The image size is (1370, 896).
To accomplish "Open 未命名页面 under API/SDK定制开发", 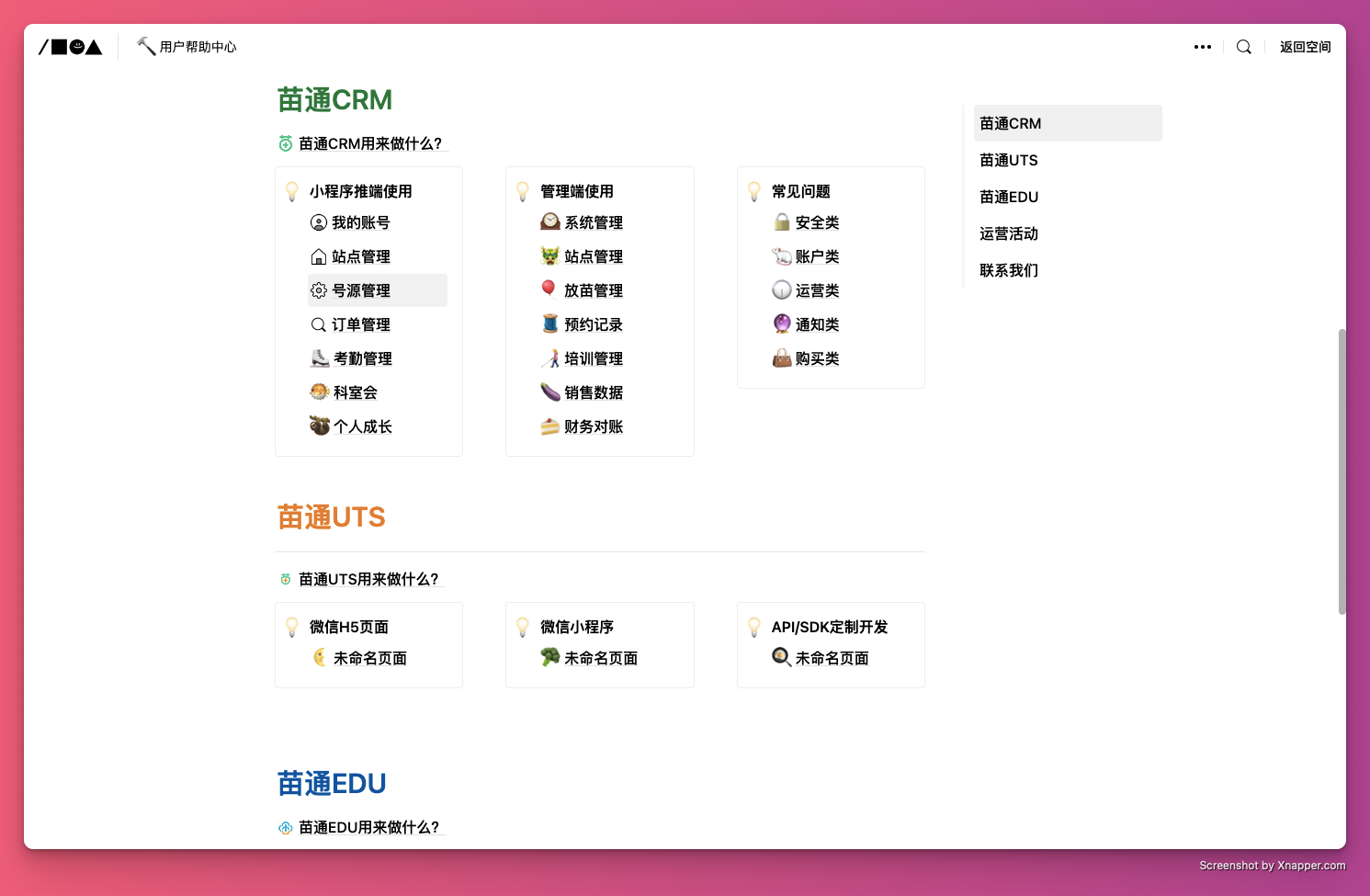I will 832,658.
